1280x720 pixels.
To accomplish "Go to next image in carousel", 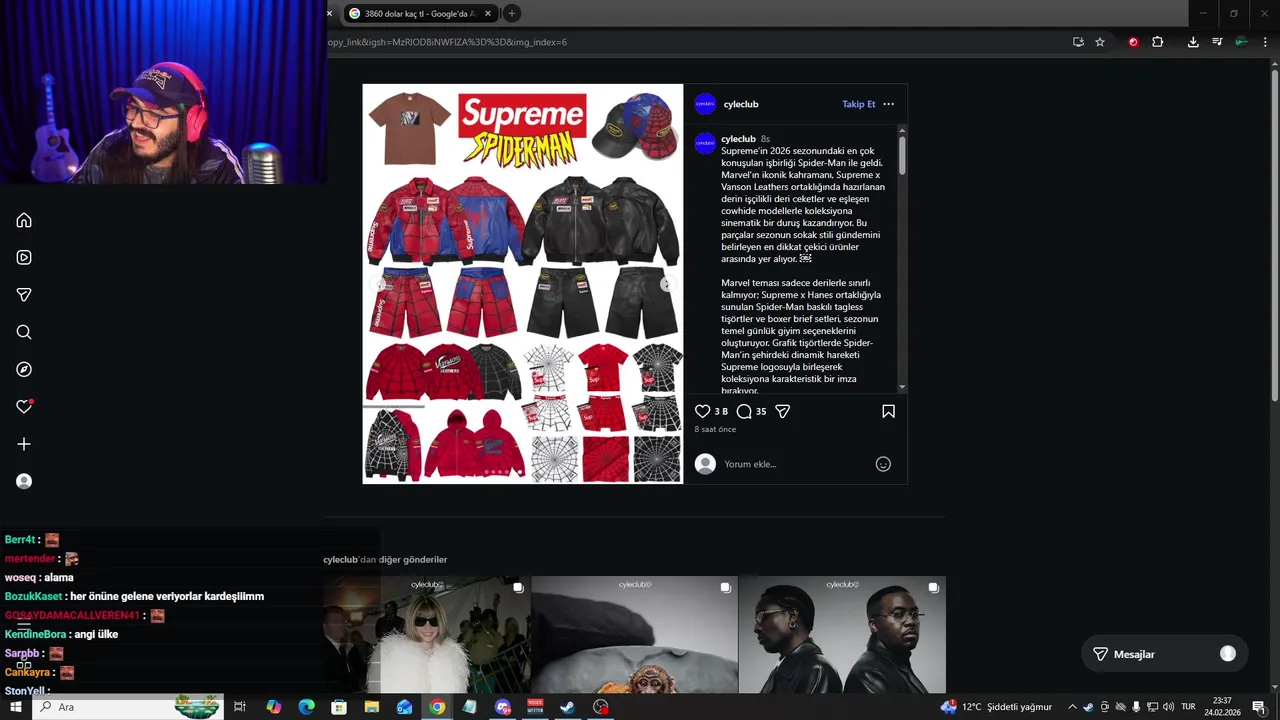I will (x=667, y=284).
